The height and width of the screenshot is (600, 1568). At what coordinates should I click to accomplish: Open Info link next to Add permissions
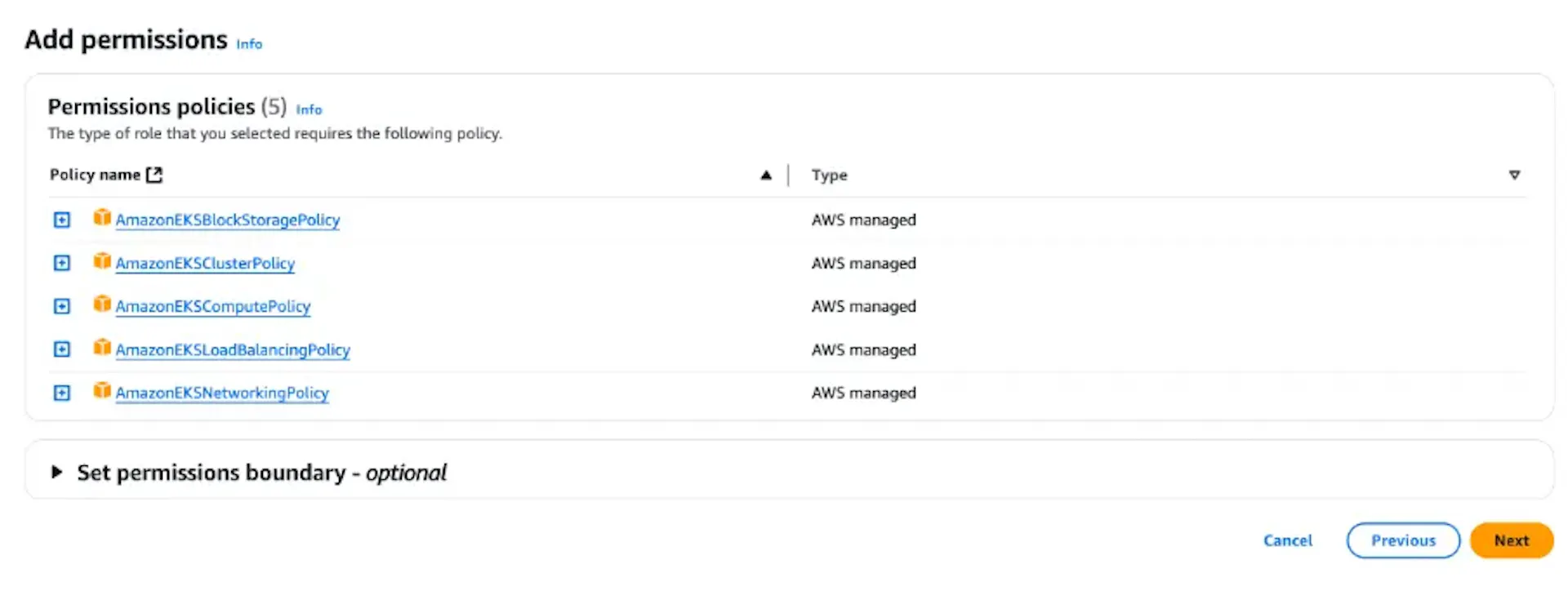pyautogui.click(x=249, y=44)
